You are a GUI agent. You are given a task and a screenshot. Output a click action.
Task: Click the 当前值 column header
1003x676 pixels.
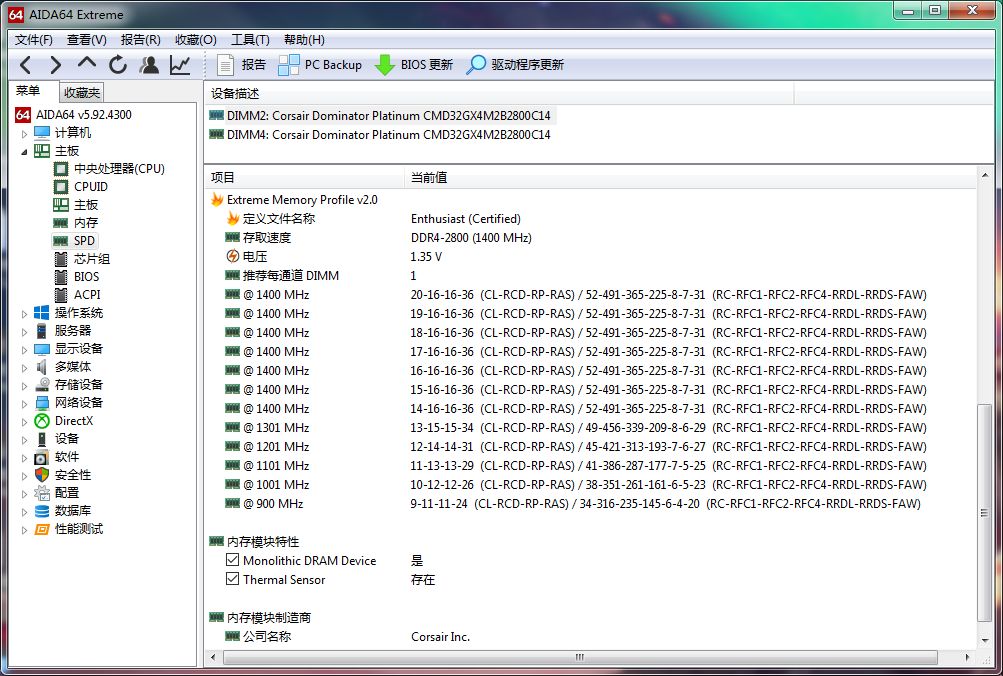690,177
